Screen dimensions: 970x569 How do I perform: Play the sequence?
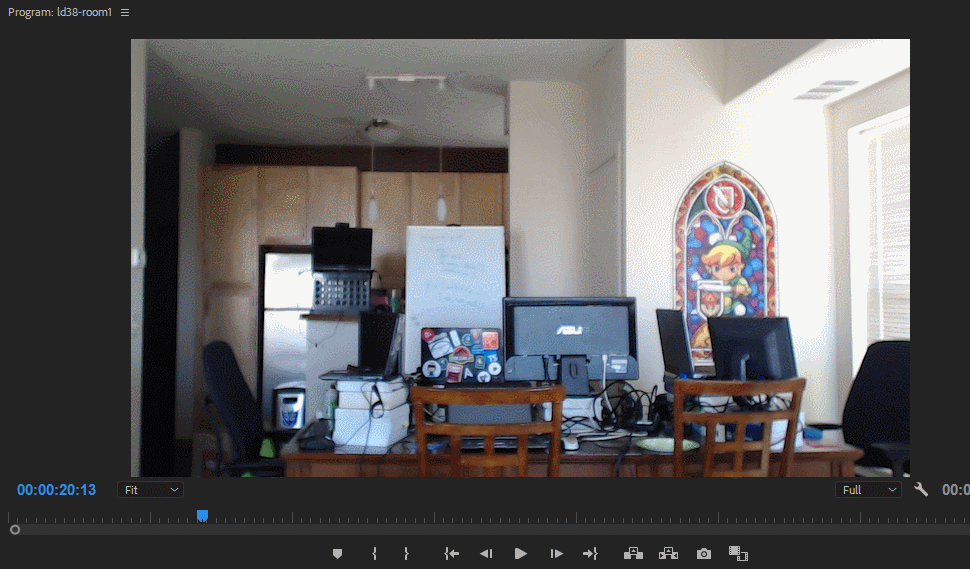[520, 554]
